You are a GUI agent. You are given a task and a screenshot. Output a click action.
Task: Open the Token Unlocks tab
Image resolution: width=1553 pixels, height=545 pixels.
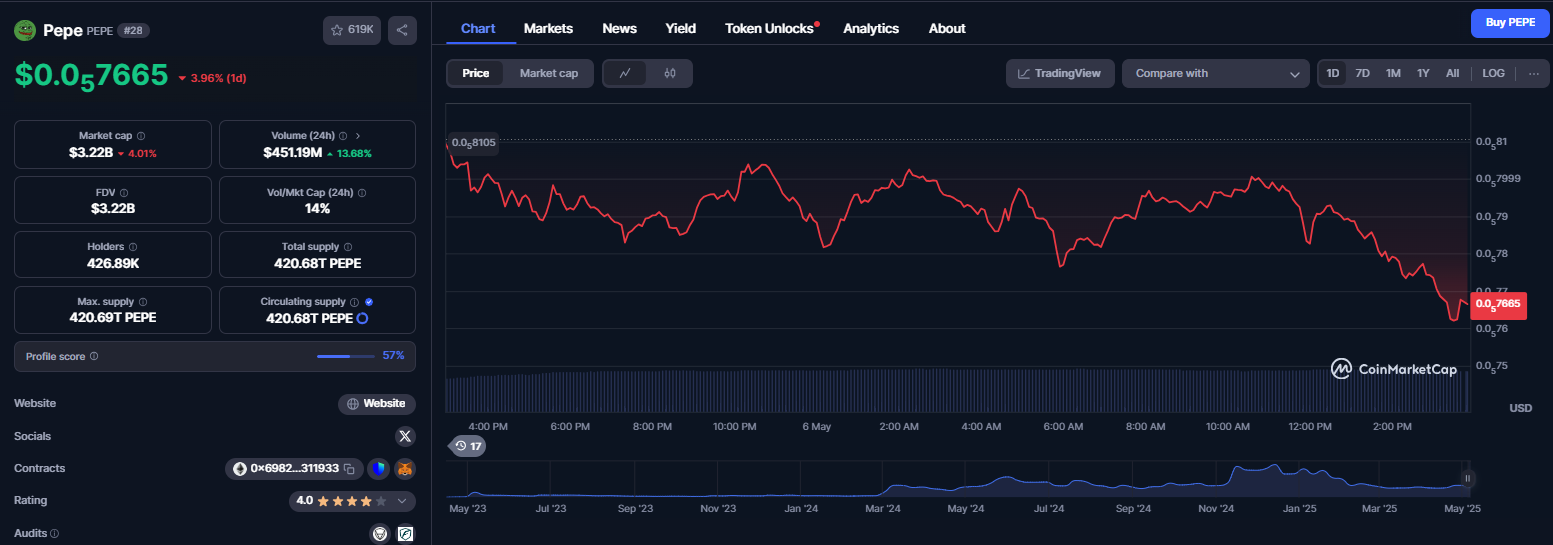click(x=770, y=28)
